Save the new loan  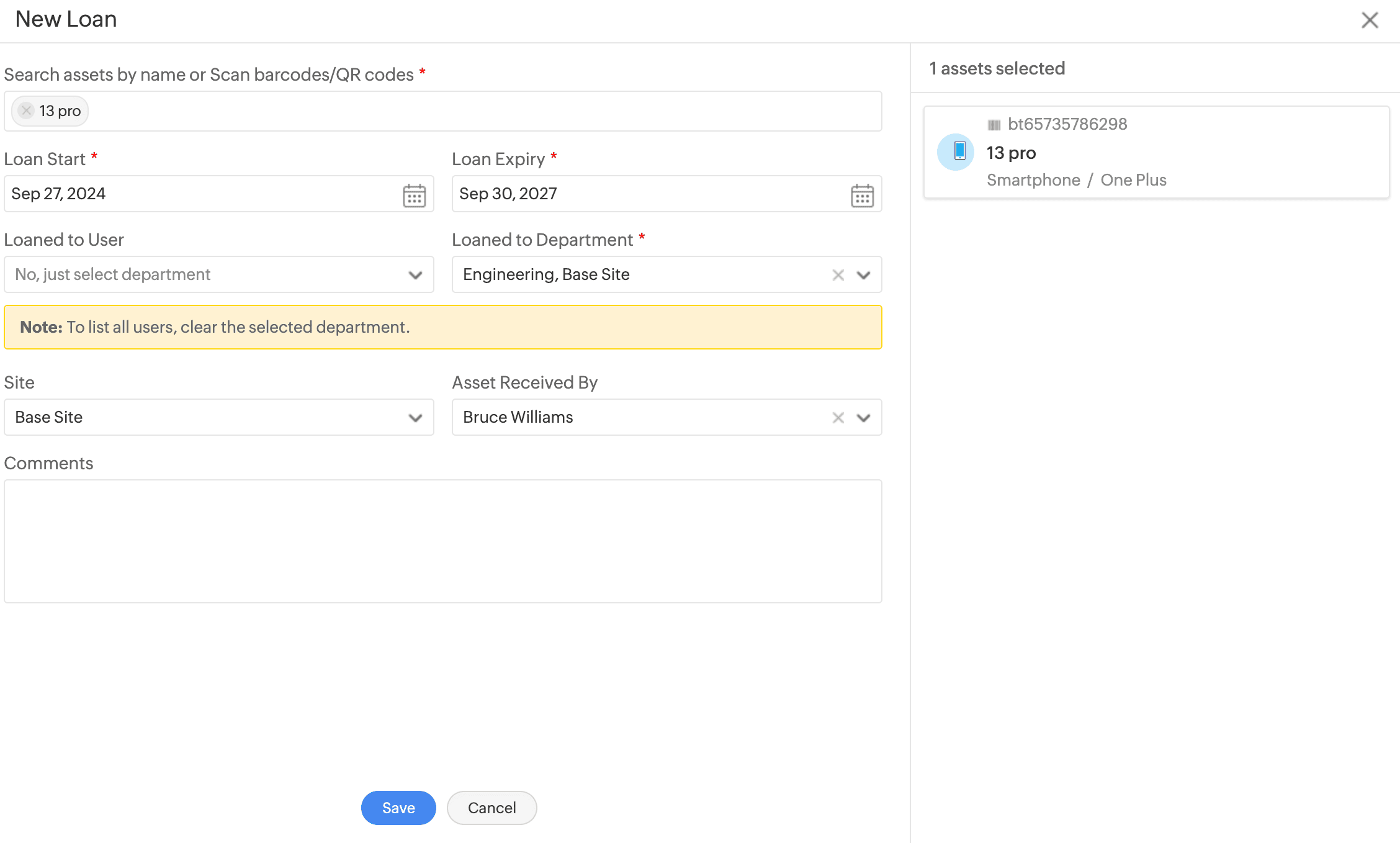pos(398,808)
